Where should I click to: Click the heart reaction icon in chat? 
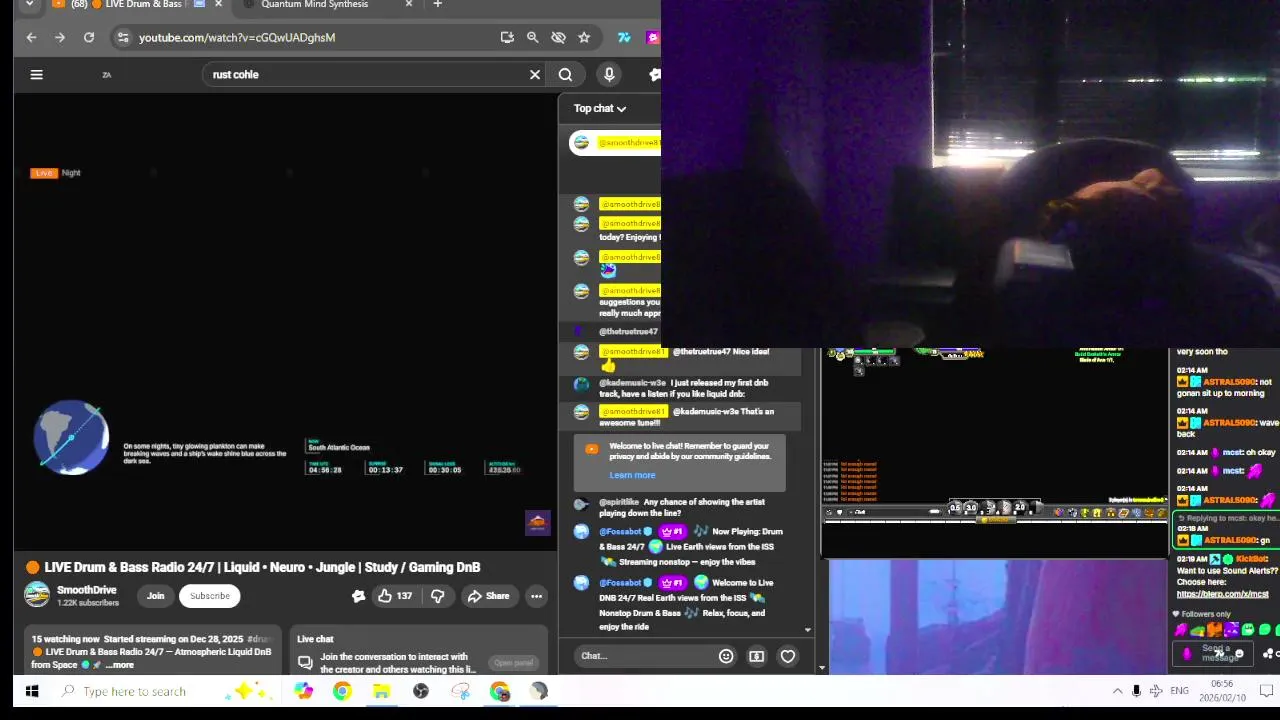click(x=788, y=656)
